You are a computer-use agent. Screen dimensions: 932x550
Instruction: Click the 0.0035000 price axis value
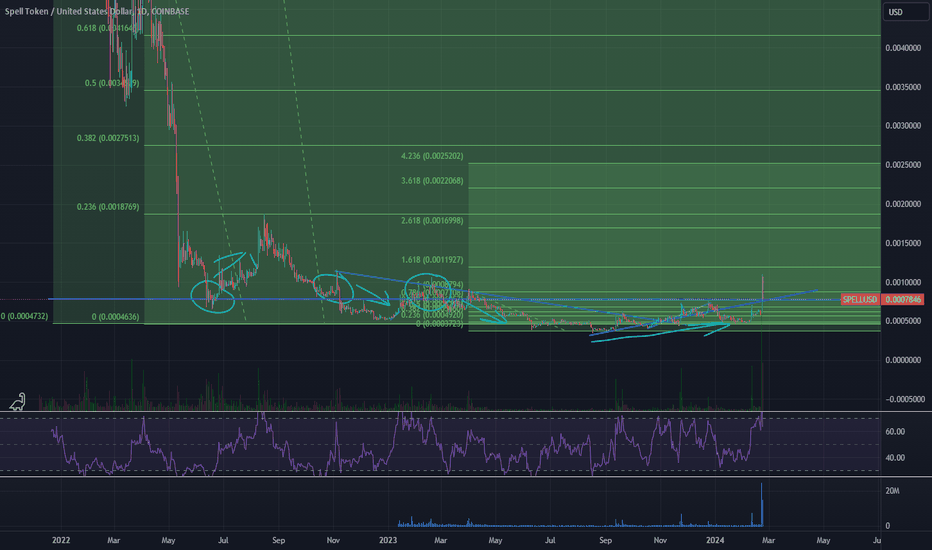point(903,87)
